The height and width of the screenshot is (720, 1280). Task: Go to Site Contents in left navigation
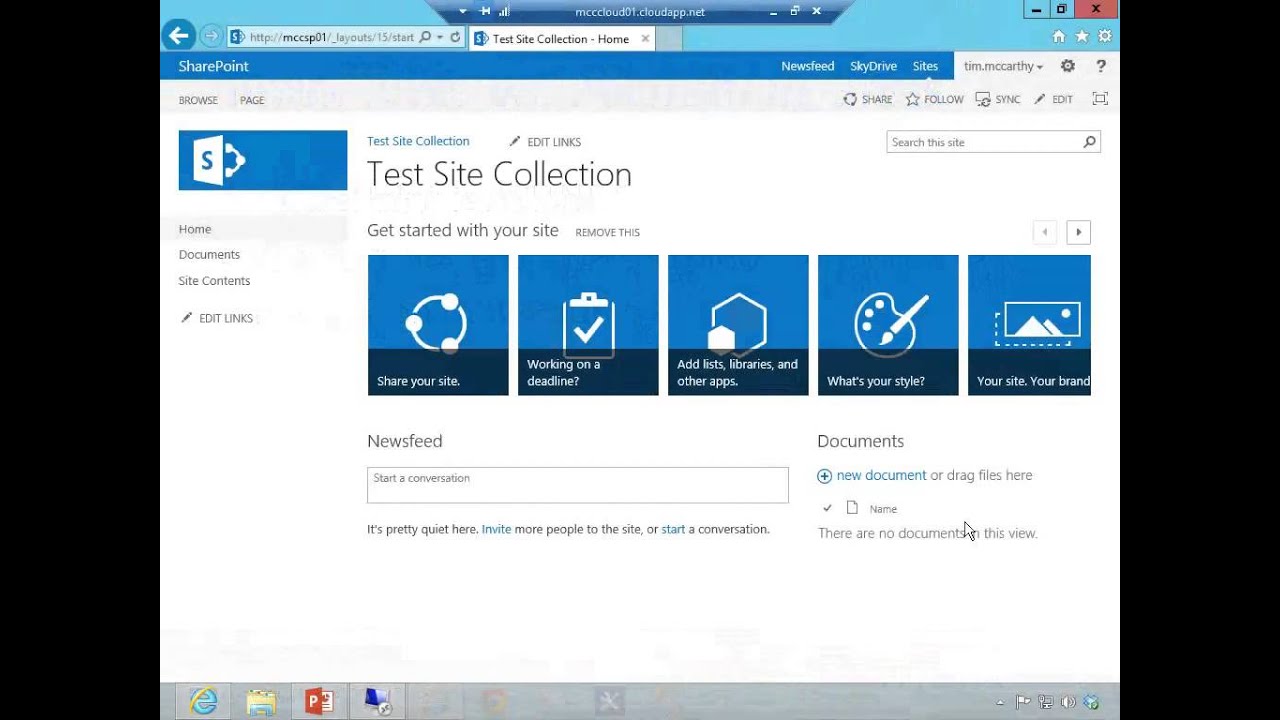click(214, 281)
